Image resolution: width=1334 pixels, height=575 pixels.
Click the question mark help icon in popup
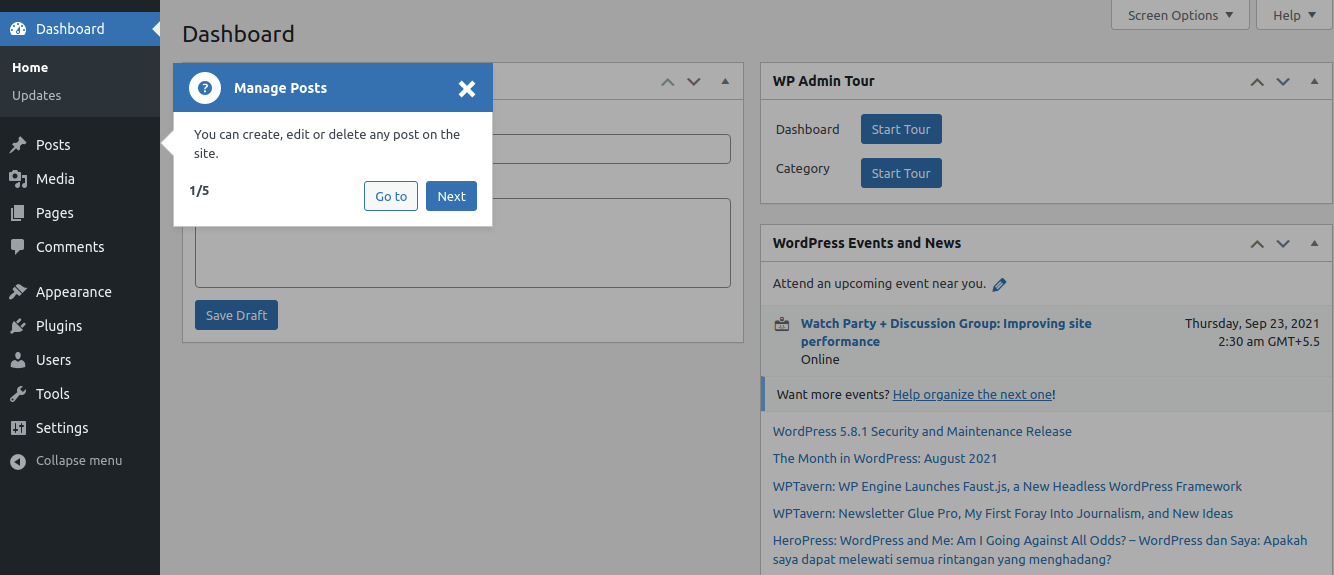coord(205,88)
